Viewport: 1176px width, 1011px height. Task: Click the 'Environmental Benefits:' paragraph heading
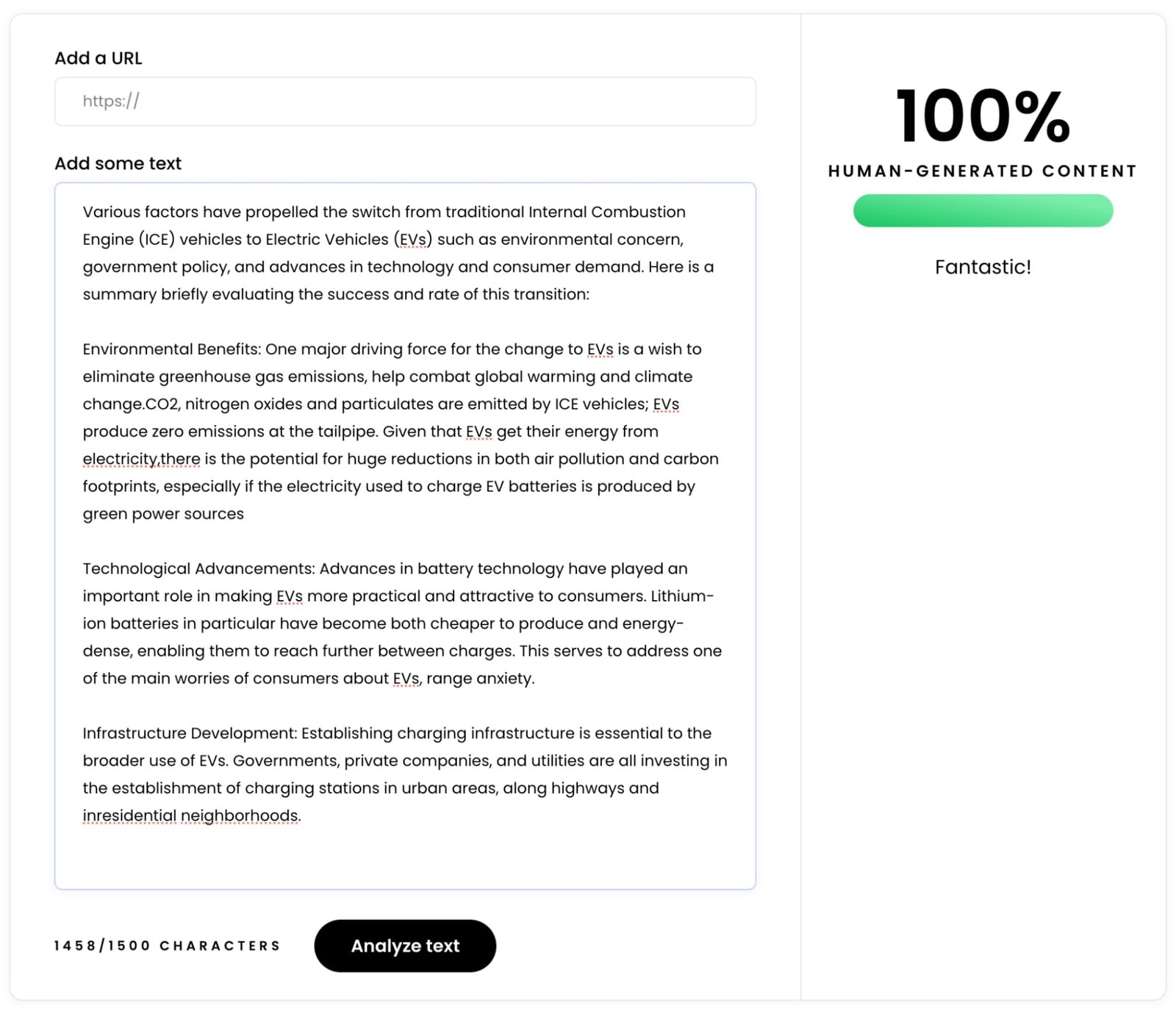(x=172, y=349)
